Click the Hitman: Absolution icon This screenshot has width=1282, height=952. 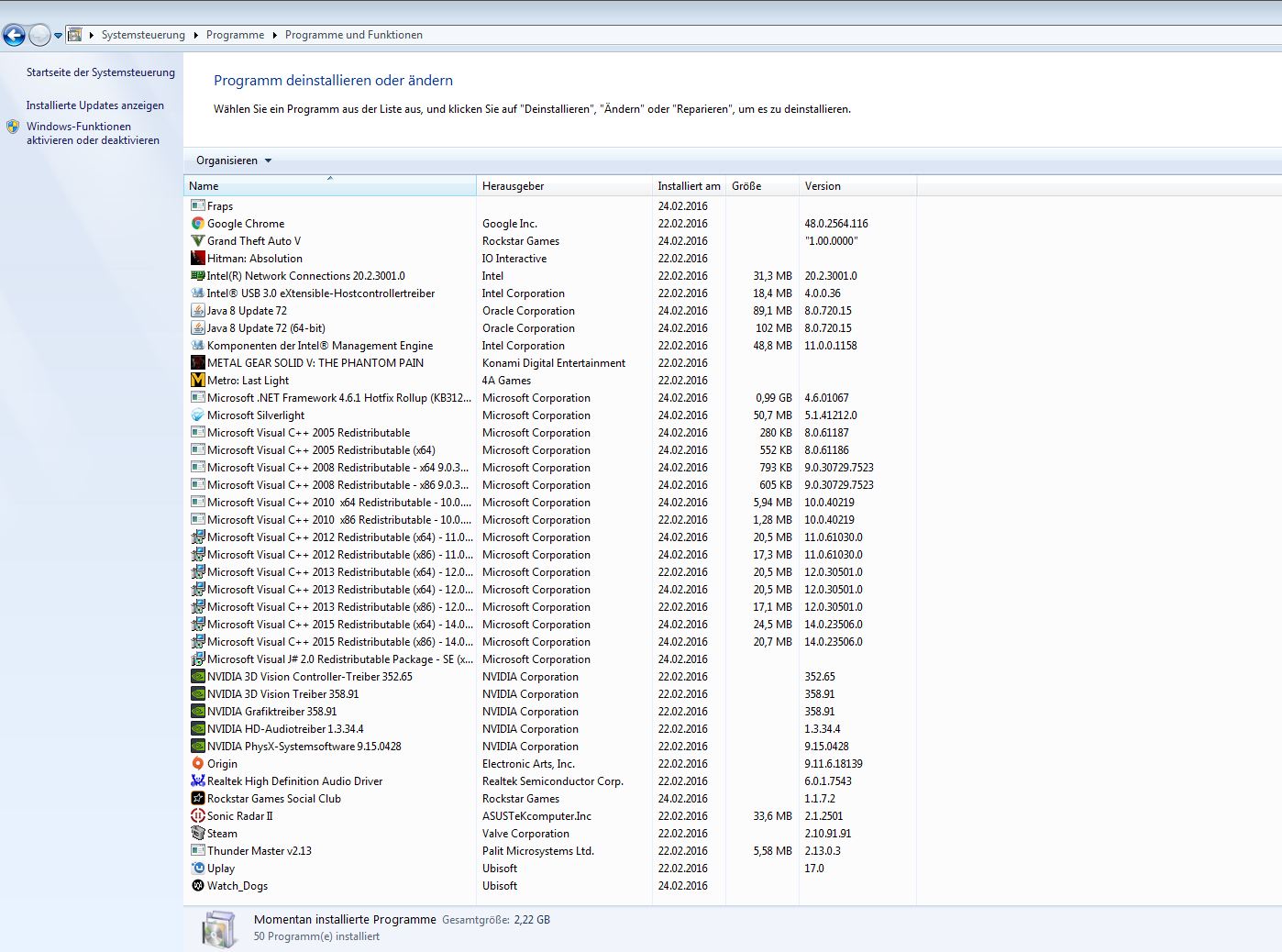pyautogui.click(x=197, y=258)
